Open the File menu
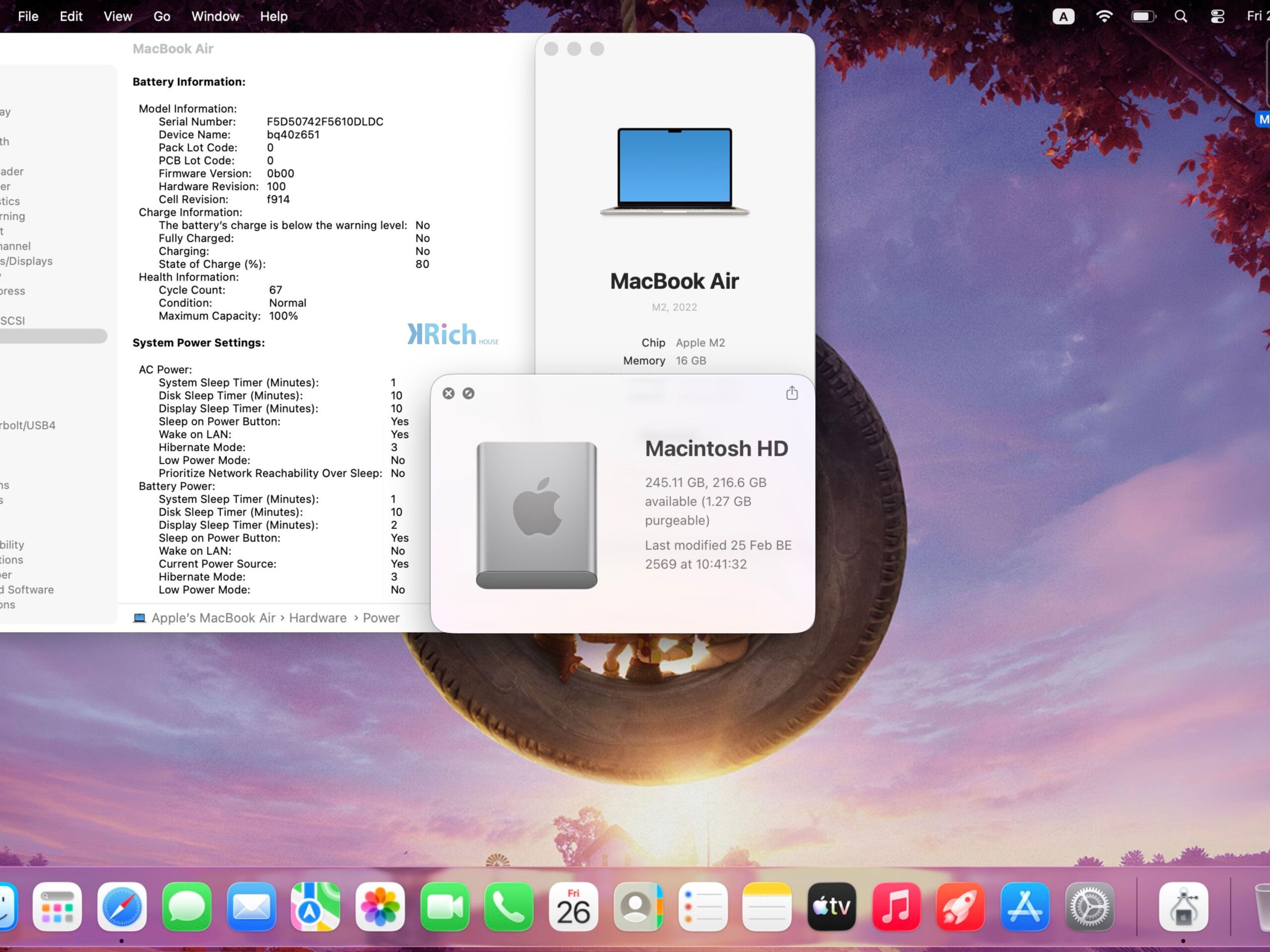This screenshot has height=952, width=1270. point(28,16)
